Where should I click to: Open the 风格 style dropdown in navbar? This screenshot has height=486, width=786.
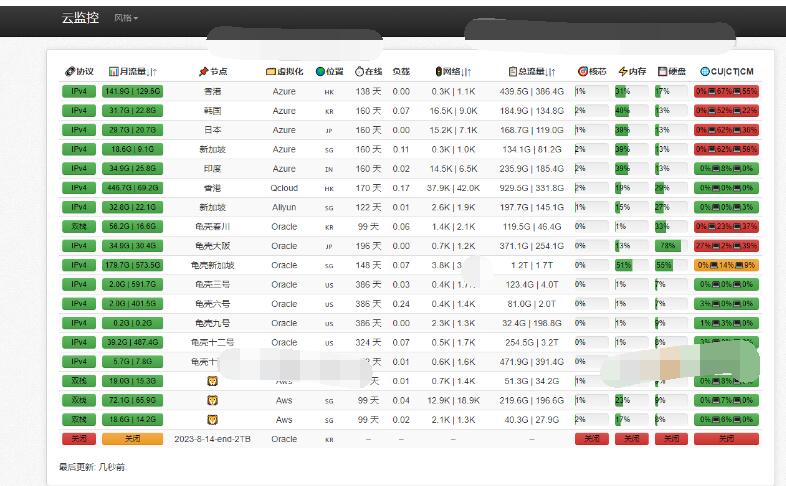pyautogui.click(x=126, y=18)
